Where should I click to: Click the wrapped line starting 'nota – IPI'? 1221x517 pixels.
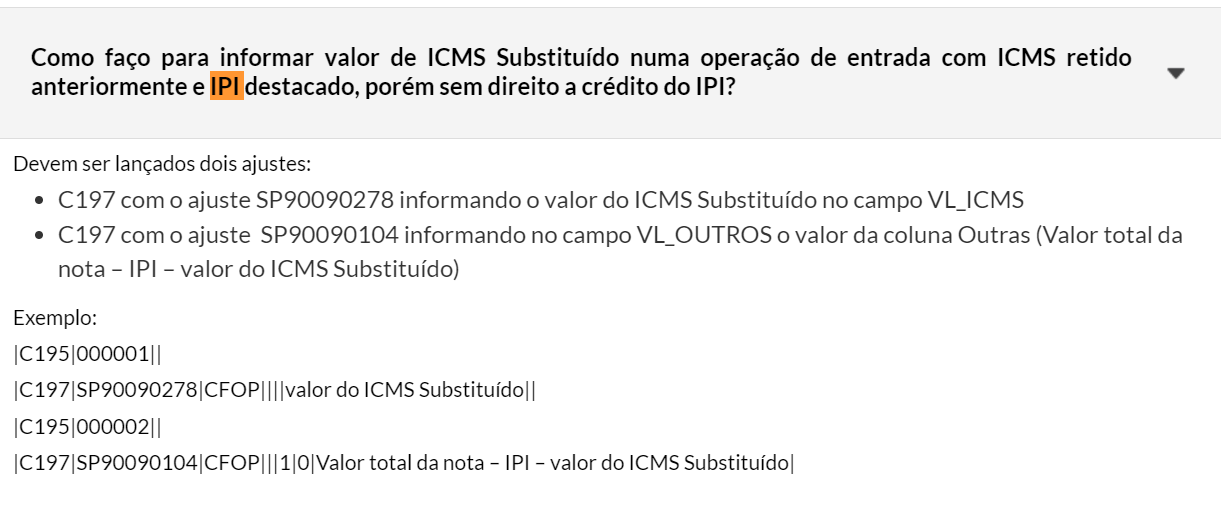tap(258, 270)
